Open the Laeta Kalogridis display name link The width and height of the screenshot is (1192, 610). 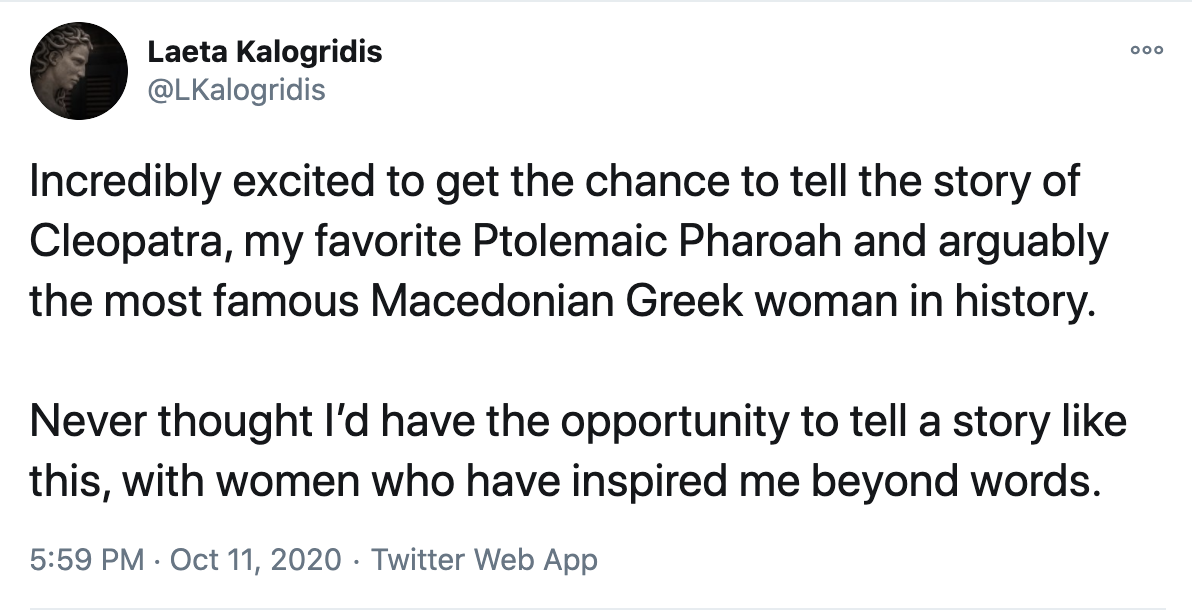(x=264, y=51)
